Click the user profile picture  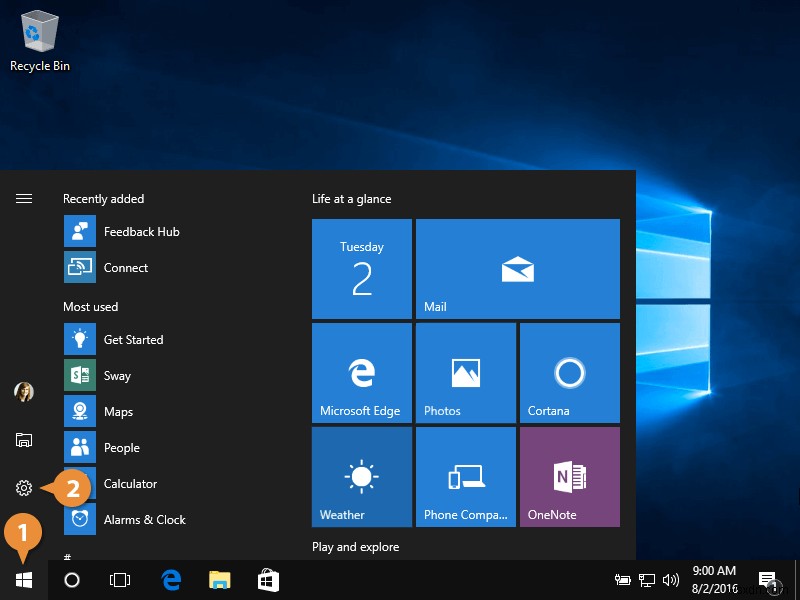(x=23, y=392)
